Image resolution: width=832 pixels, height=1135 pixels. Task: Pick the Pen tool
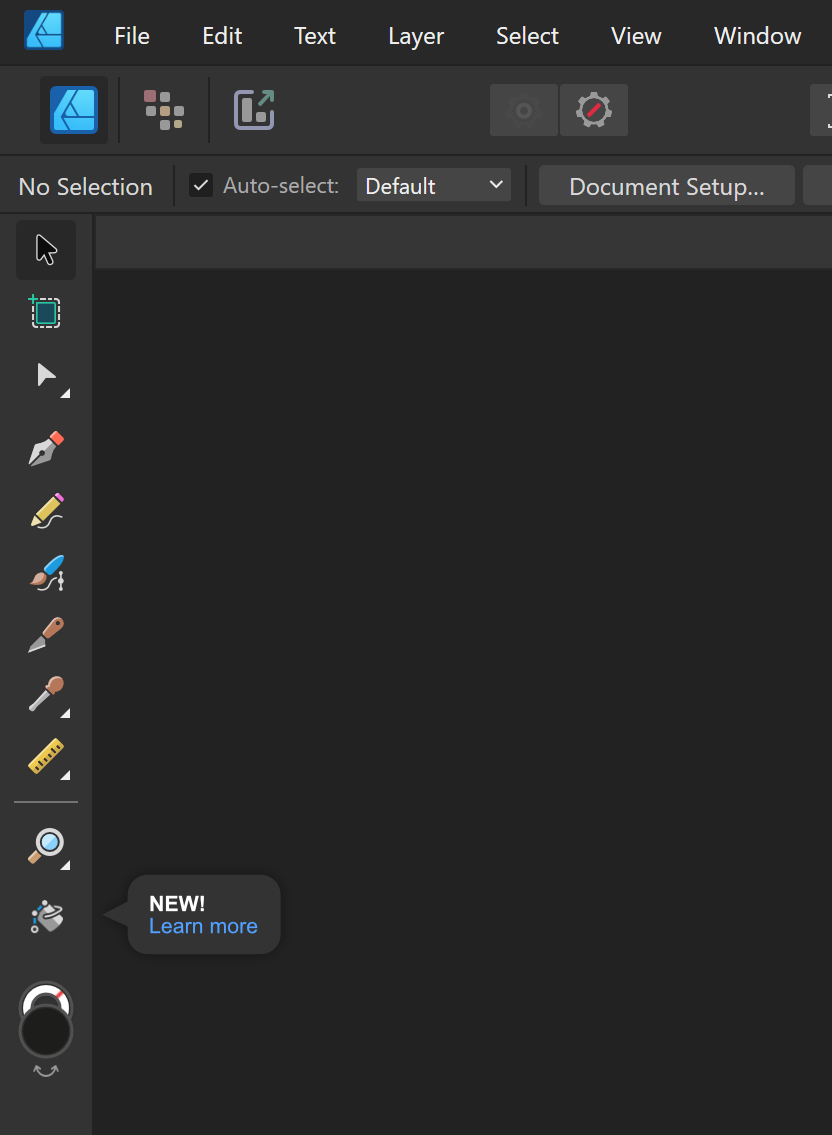pyautogui.click(x=46, y=449)
